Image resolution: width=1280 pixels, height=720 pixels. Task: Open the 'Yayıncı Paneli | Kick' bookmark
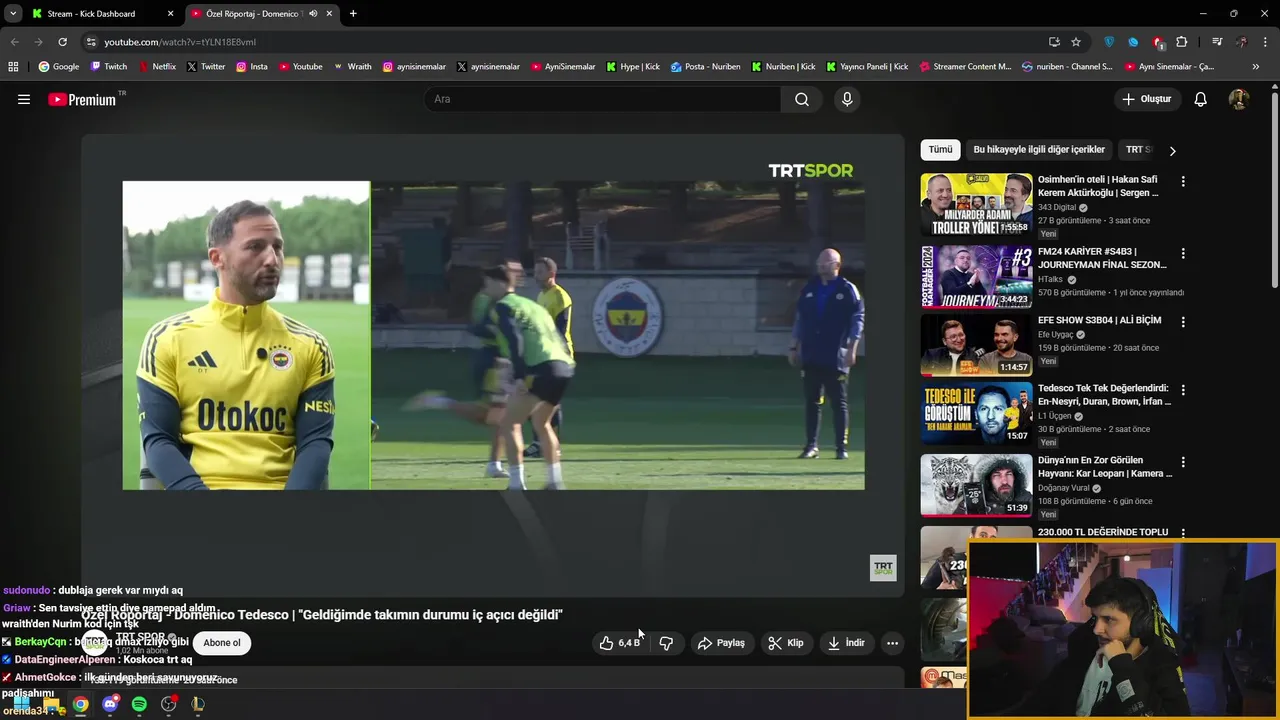pyautogui.click(x=867, y=67)
